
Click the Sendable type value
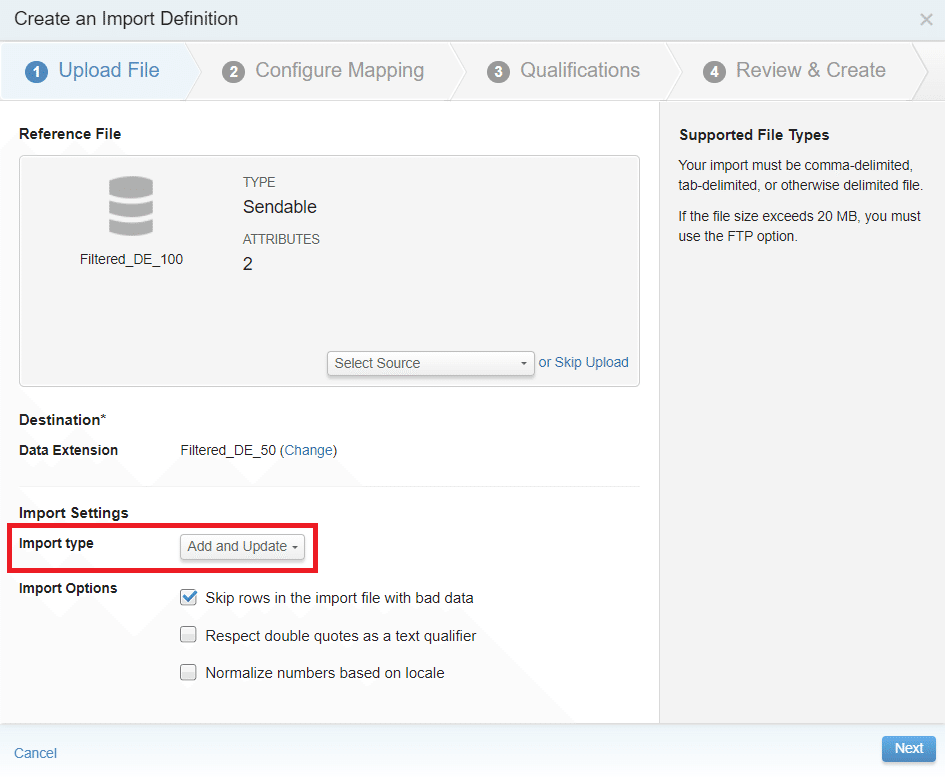point(280,207)
